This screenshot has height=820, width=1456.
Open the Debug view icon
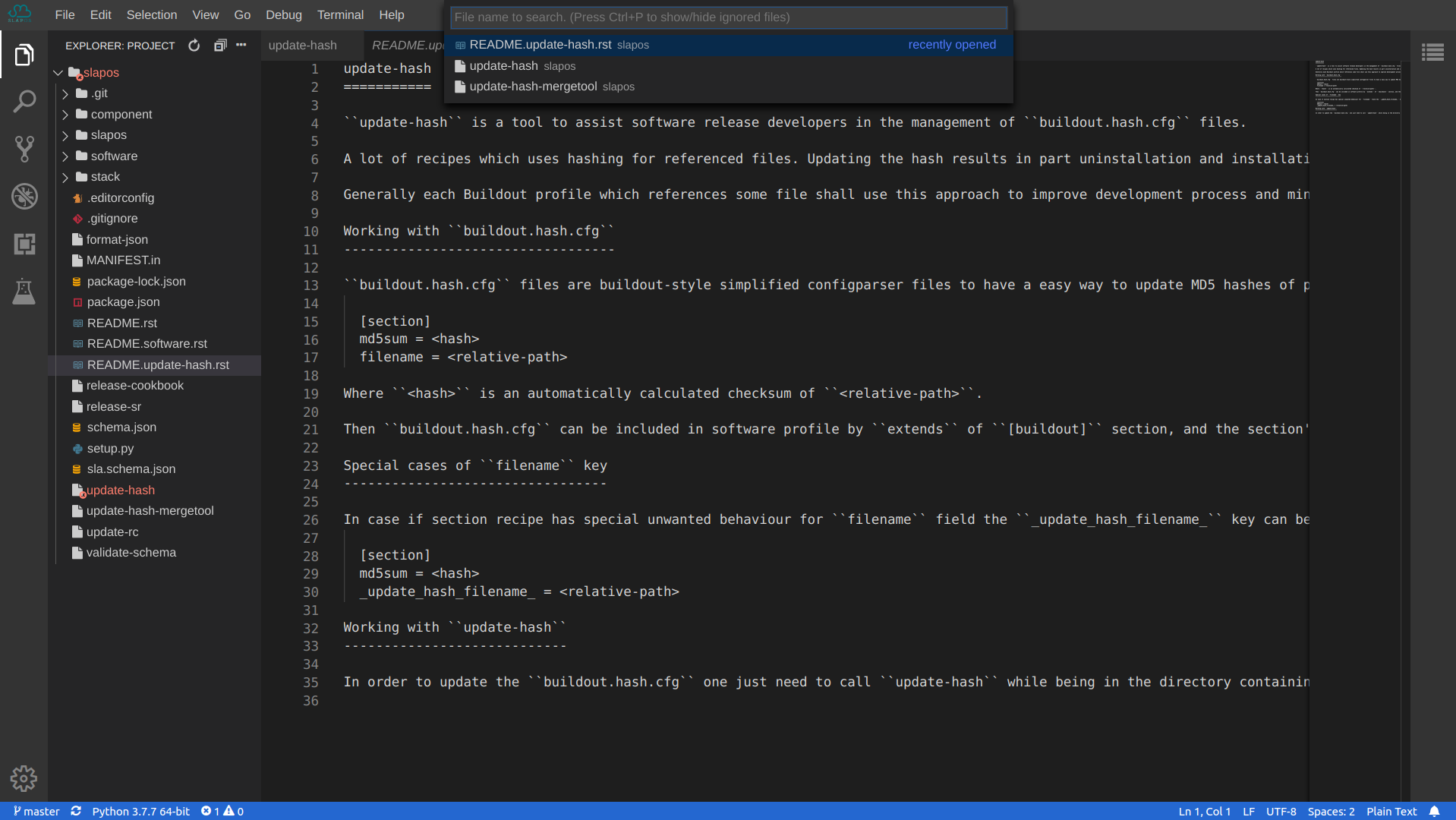(x=24, y=196)
